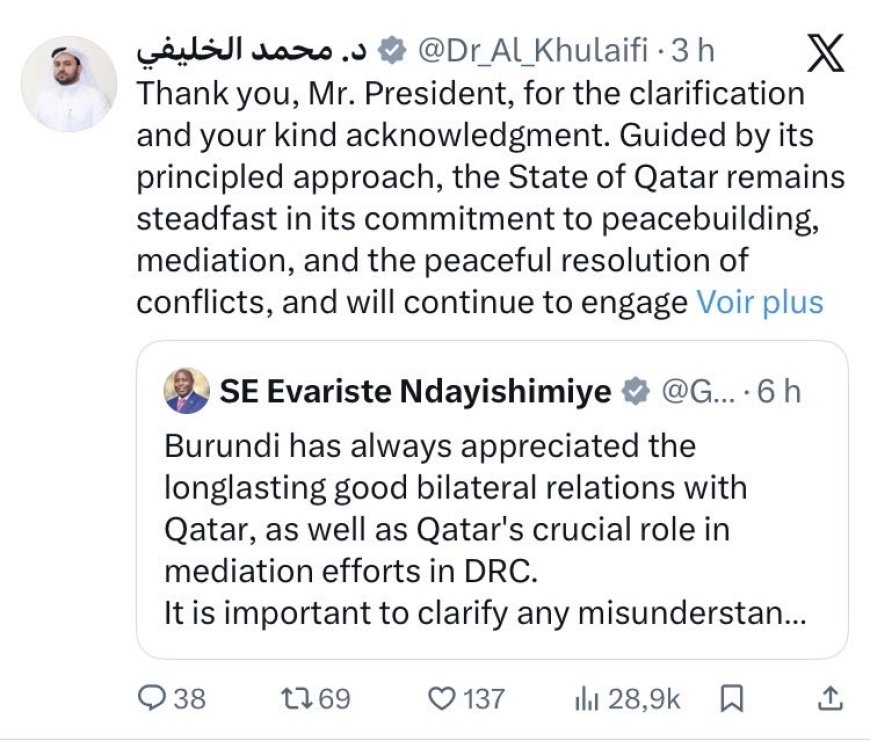870x748 pixels.
Task: Click the share upload icon
Action: [x=829, y=696]
